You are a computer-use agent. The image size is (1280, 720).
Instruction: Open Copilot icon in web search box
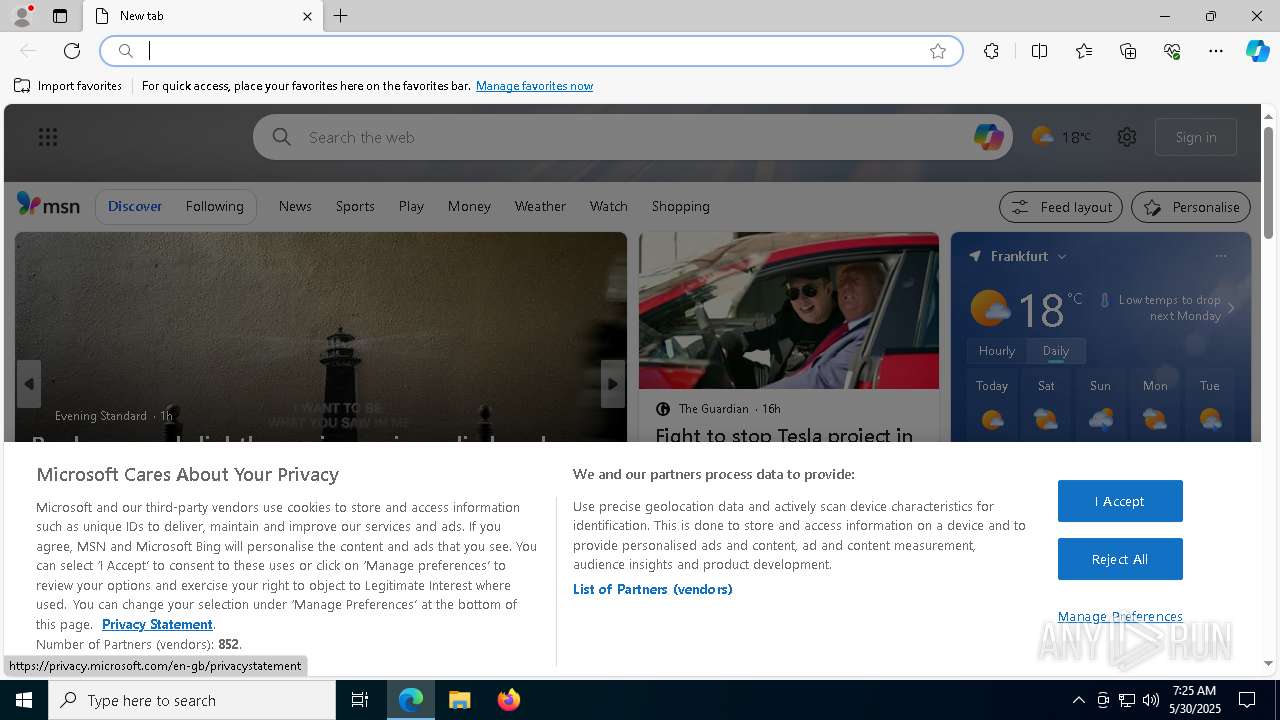point(988,137)
